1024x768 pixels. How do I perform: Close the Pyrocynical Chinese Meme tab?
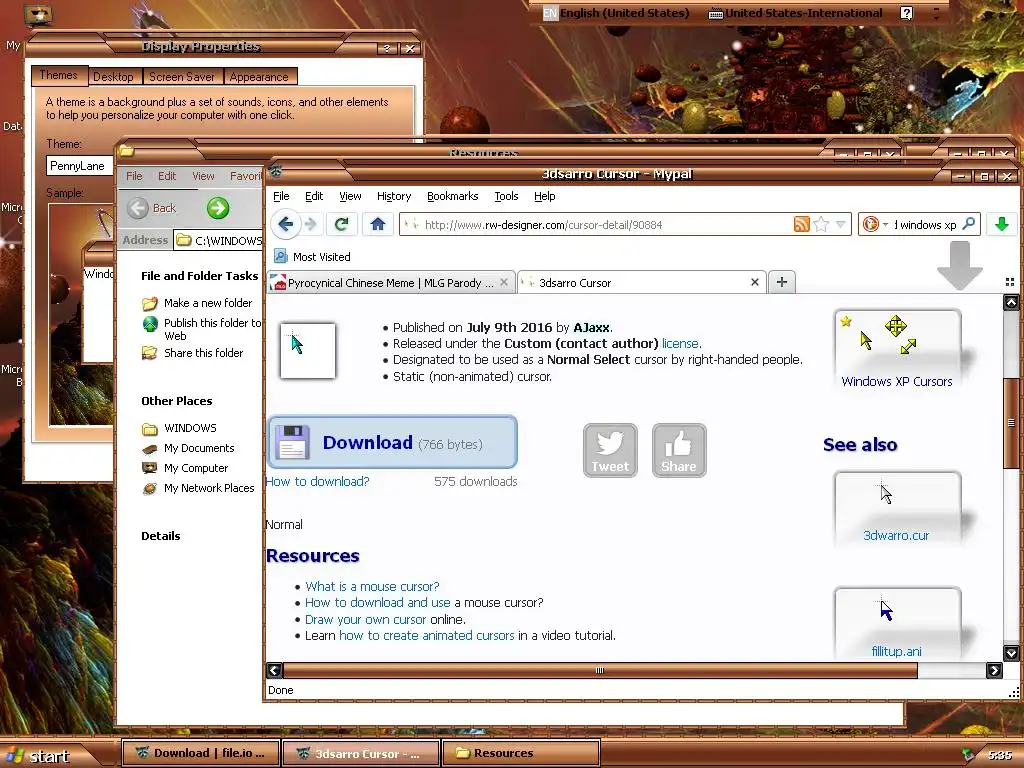pos(504,282)
